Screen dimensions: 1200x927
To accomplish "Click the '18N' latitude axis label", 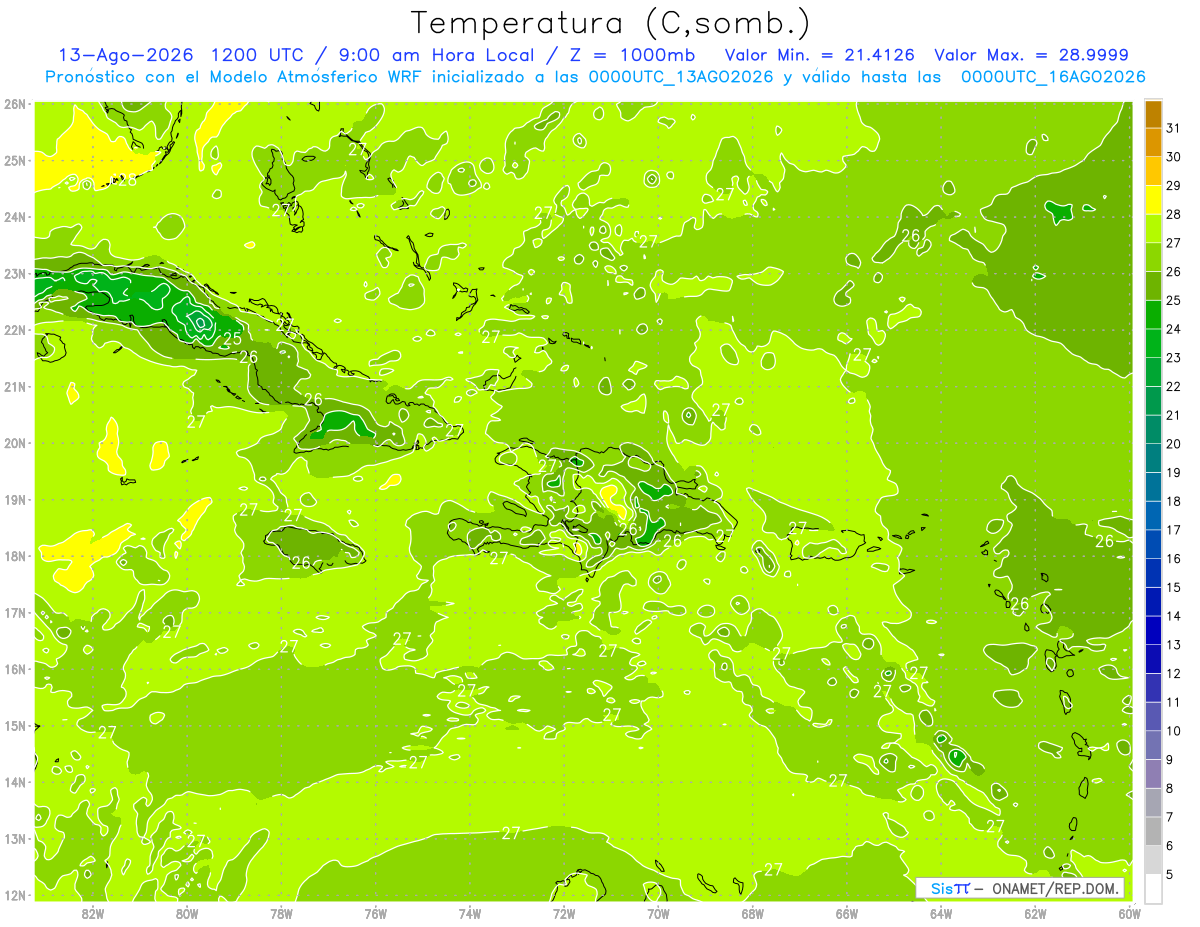I will tap(15, 556).
